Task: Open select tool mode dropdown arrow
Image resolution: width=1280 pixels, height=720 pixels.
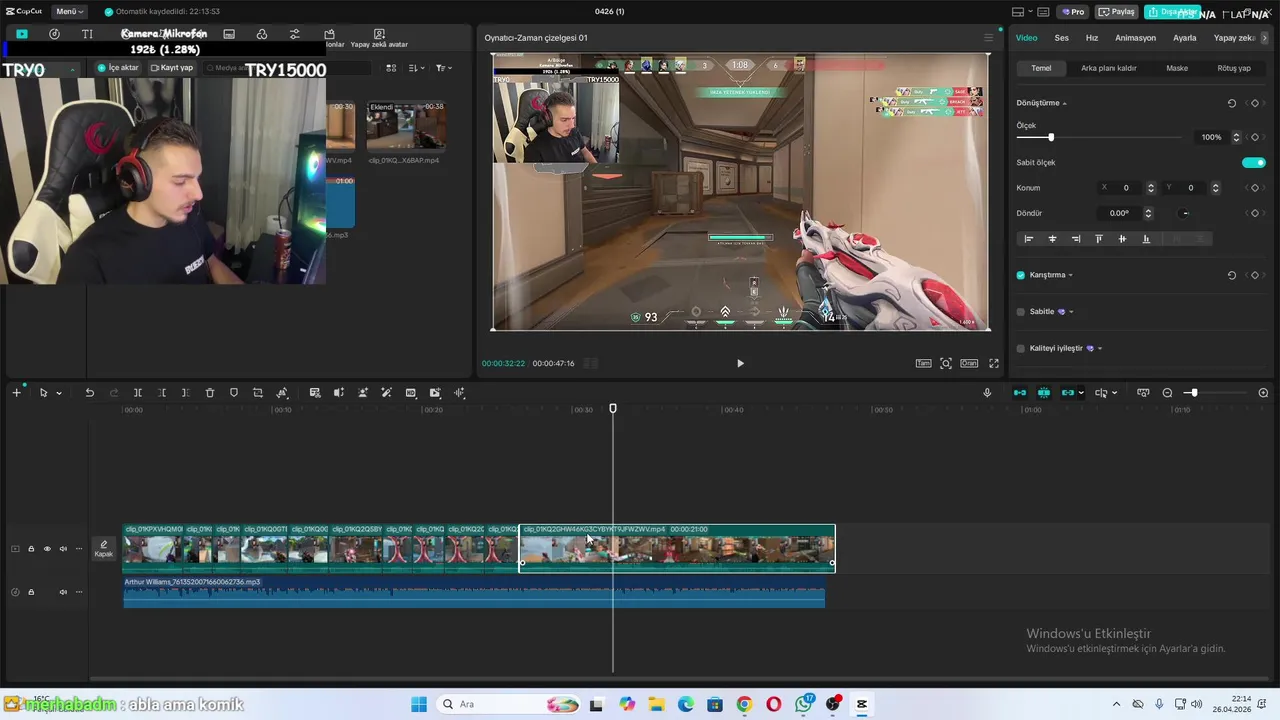Action: [x=59, y=393]
